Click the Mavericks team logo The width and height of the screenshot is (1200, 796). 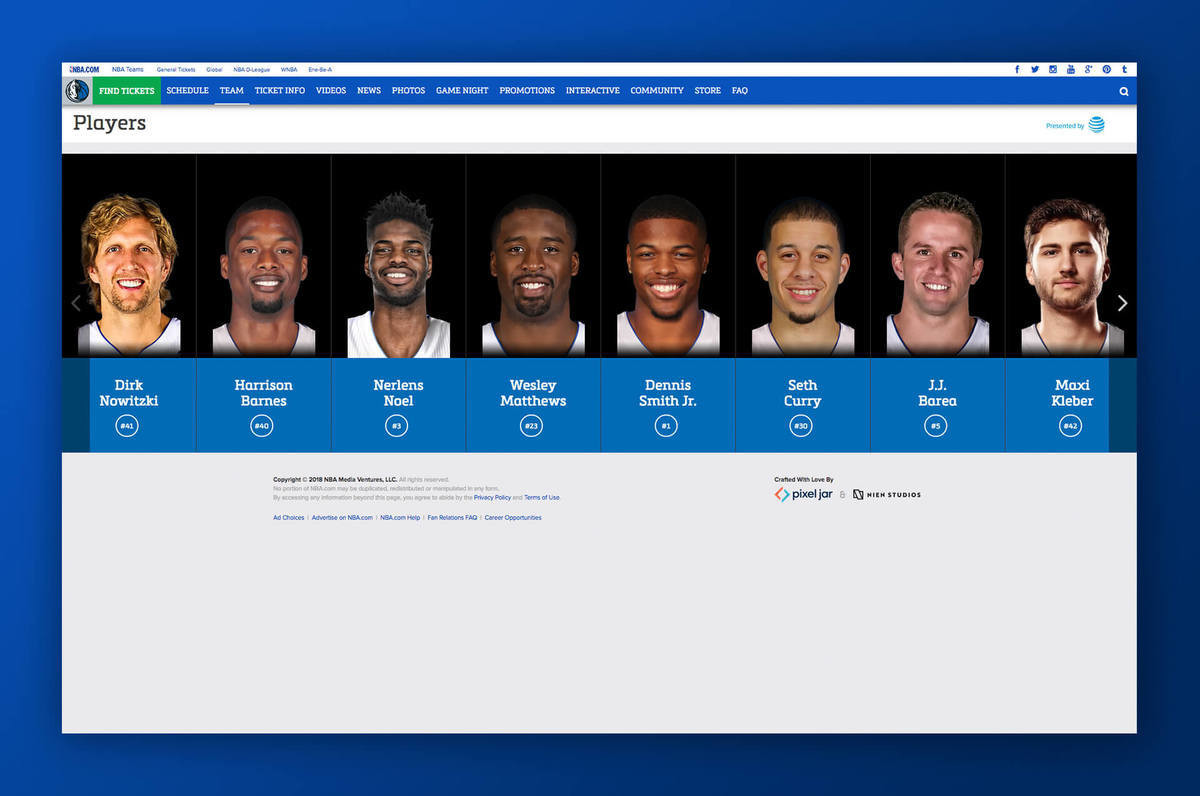tap(77, 91)
